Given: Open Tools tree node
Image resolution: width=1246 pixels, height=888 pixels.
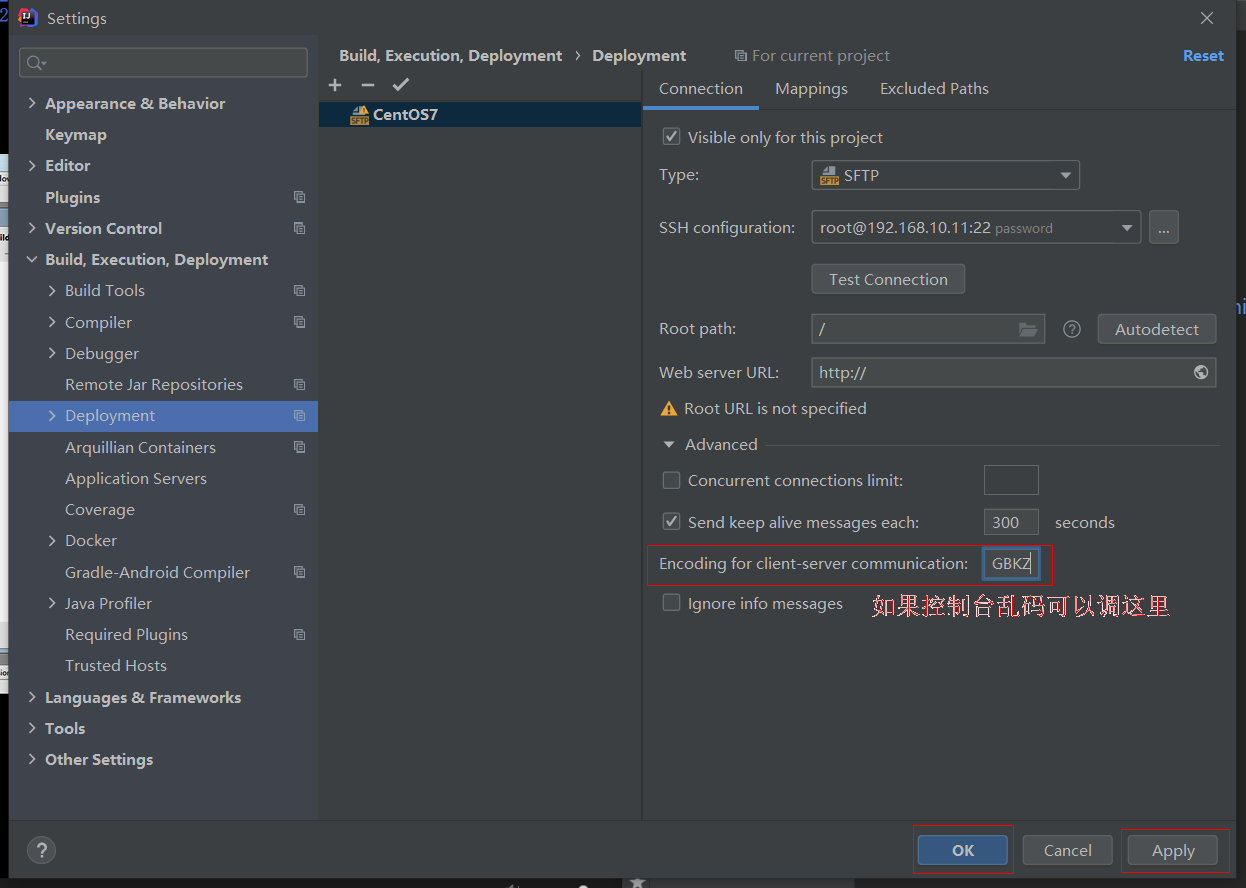Looking at the screenshot, I should 65,728.
